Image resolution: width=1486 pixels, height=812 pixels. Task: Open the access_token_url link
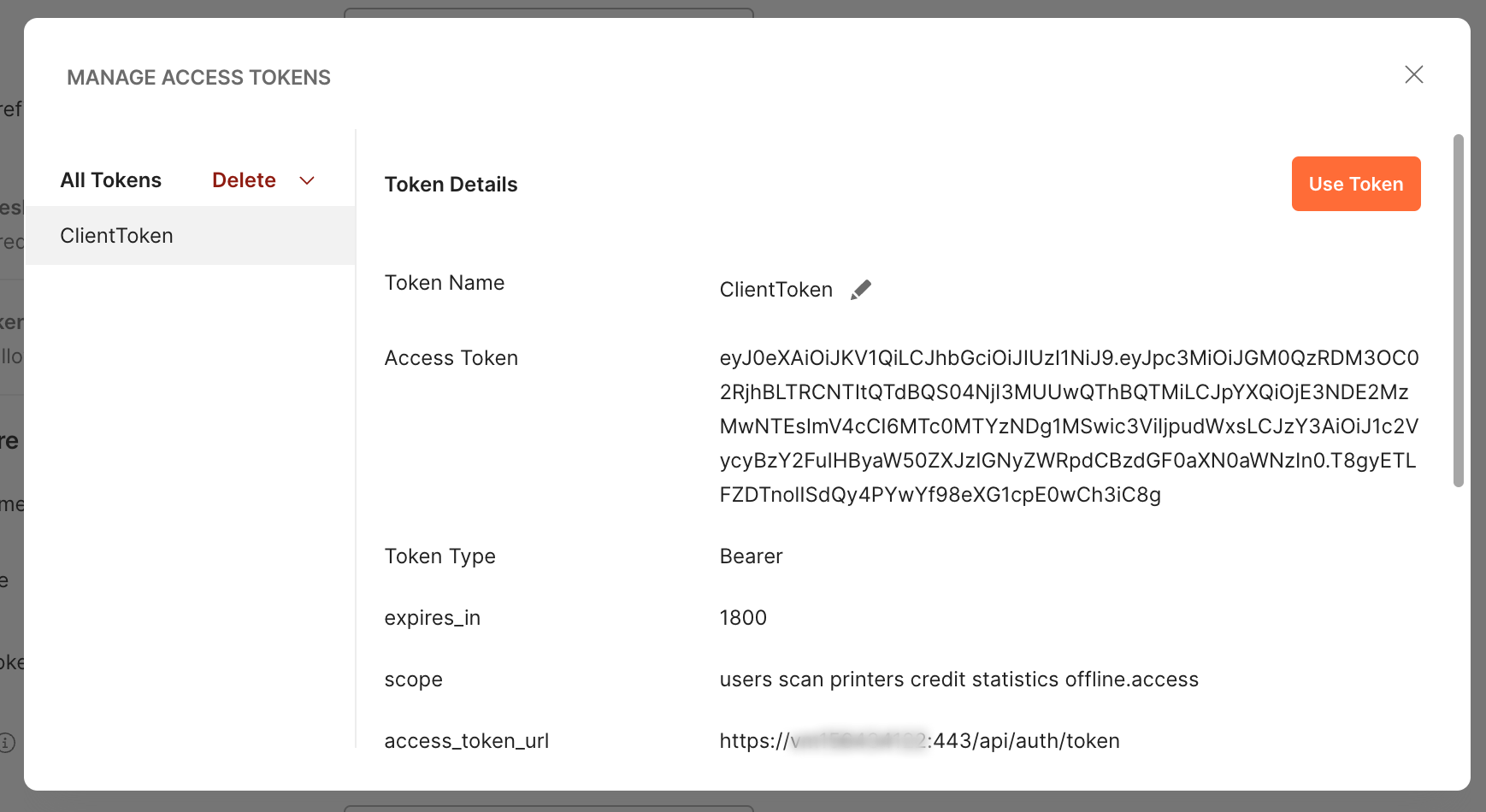pos(919,741)
